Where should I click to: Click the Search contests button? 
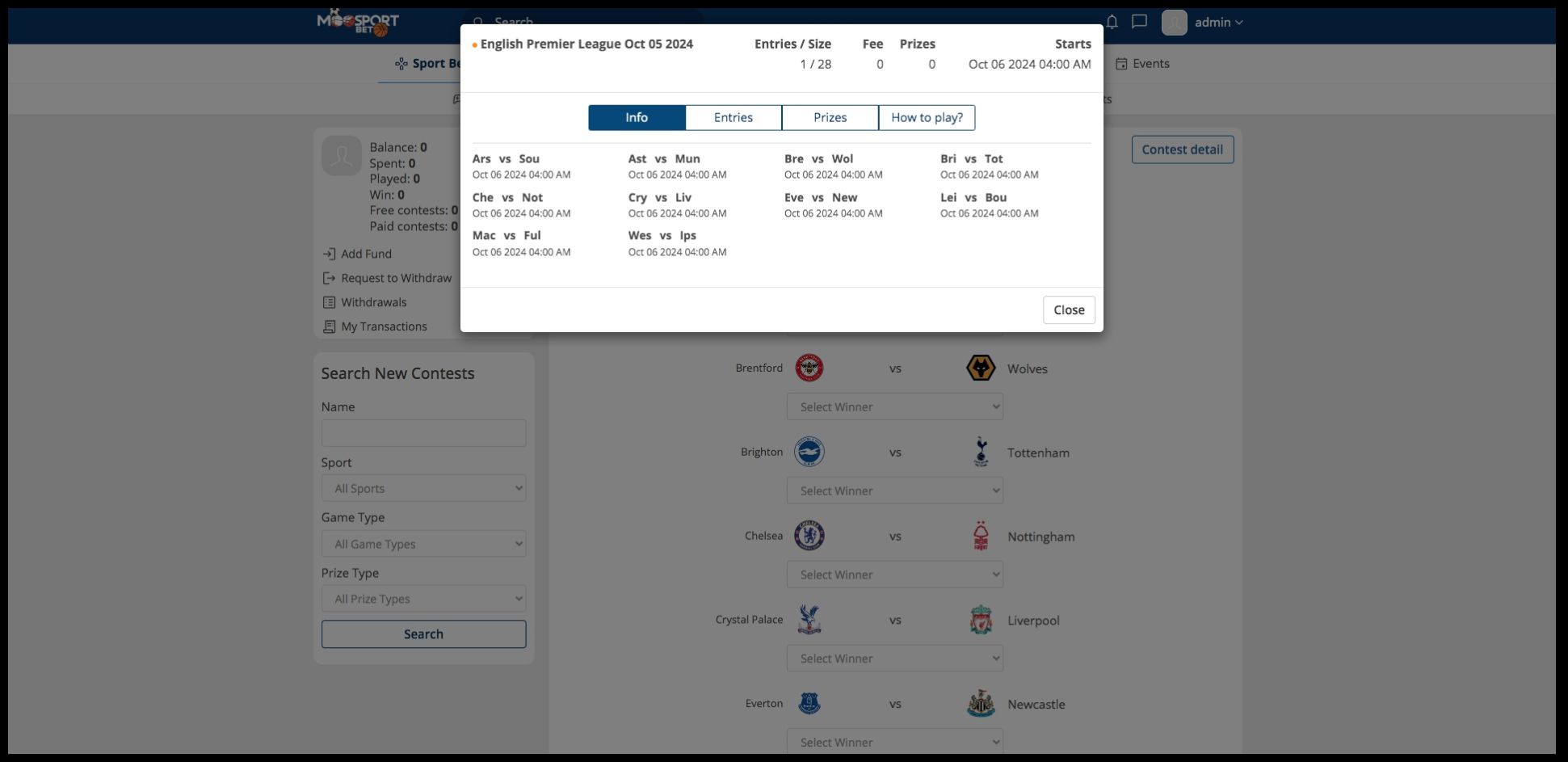pyautogui.click(x=424, y=634)
